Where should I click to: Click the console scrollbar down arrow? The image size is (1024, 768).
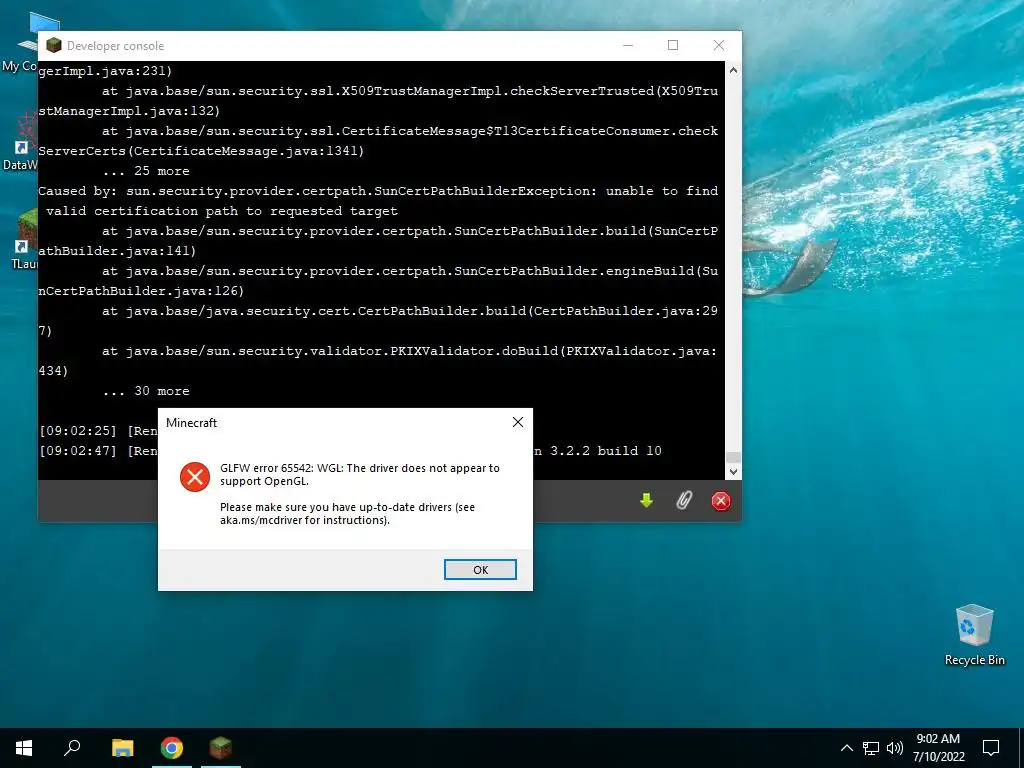coord(733,471)
